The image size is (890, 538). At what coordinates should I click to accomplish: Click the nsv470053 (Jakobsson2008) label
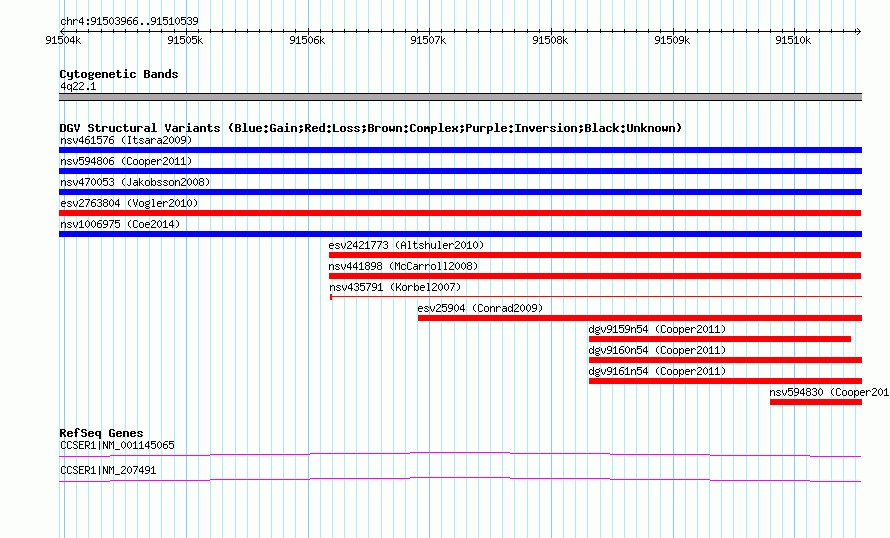click(135, 182)
